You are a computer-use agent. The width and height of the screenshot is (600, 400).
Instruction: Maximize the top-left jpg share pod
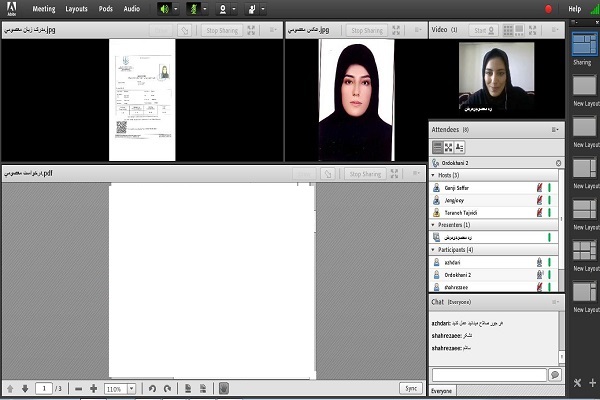pos(251,30)
